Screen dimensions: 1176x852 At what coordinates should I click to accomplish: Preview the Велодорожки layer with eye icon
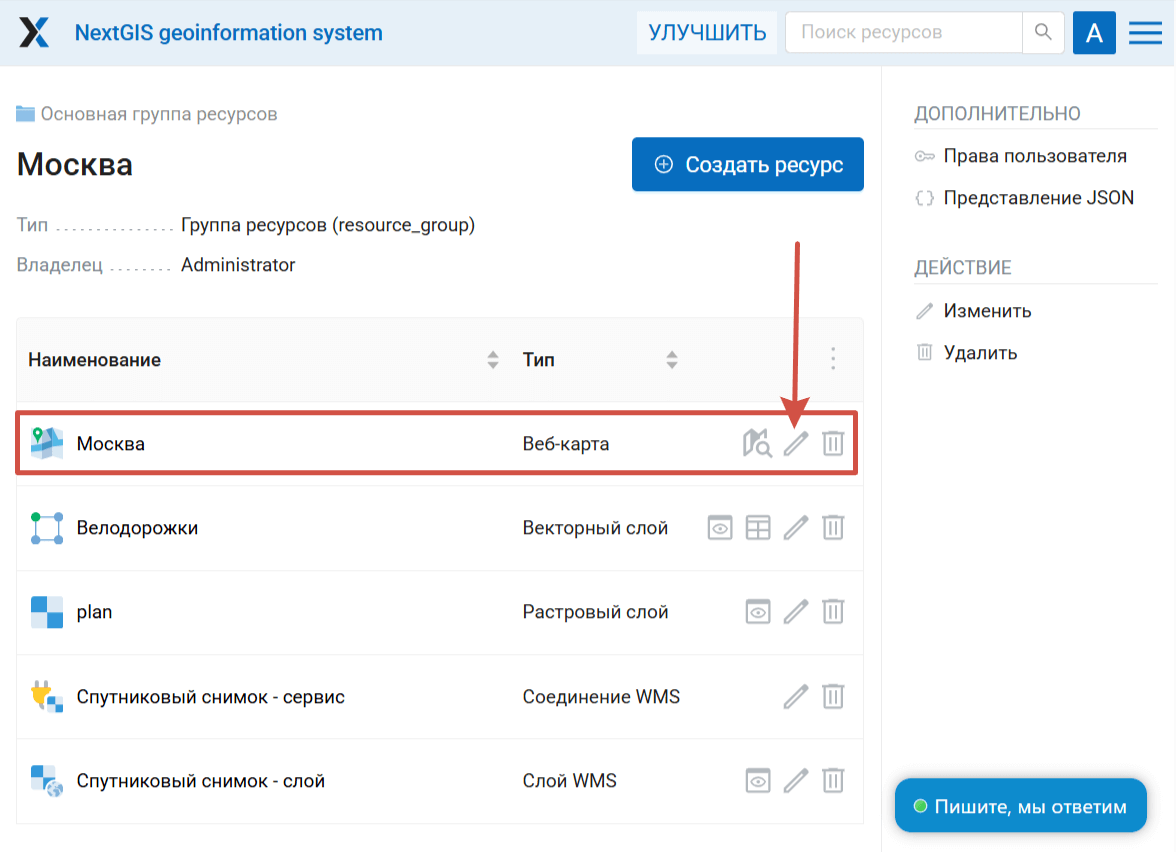tap(720, 528)
